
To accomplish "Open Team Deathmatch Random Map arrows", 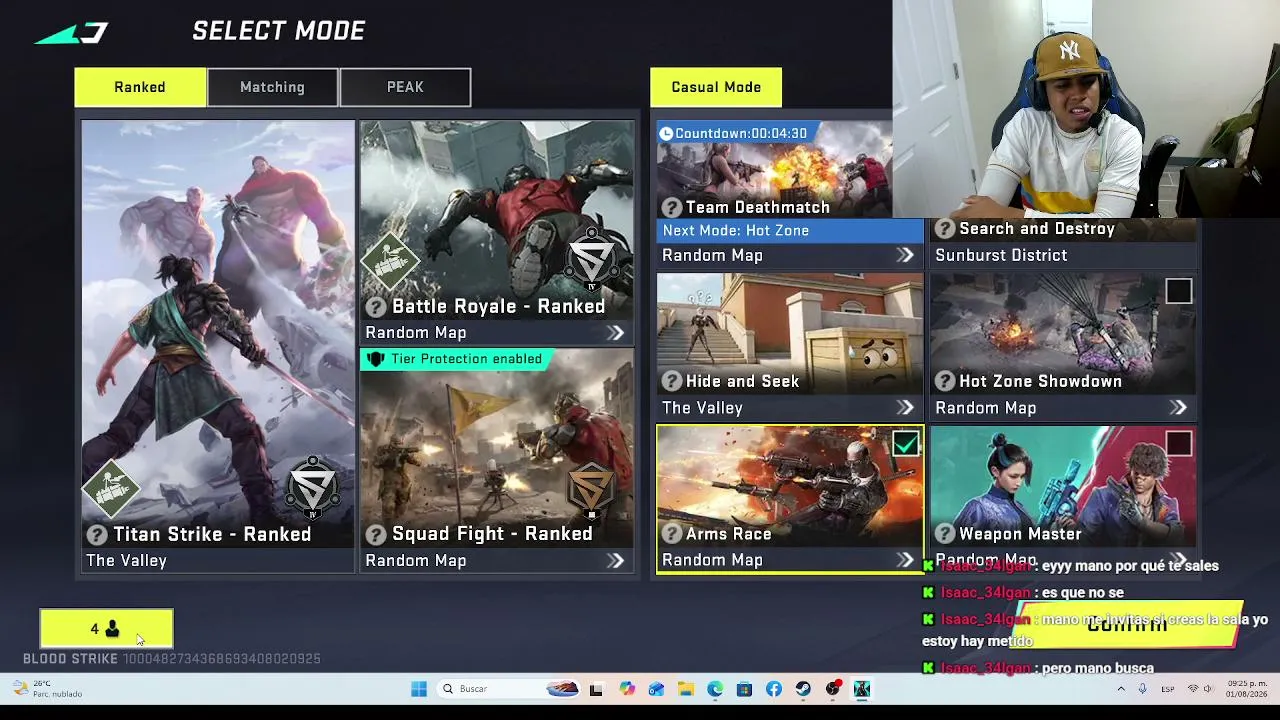I will coord(905,256).
